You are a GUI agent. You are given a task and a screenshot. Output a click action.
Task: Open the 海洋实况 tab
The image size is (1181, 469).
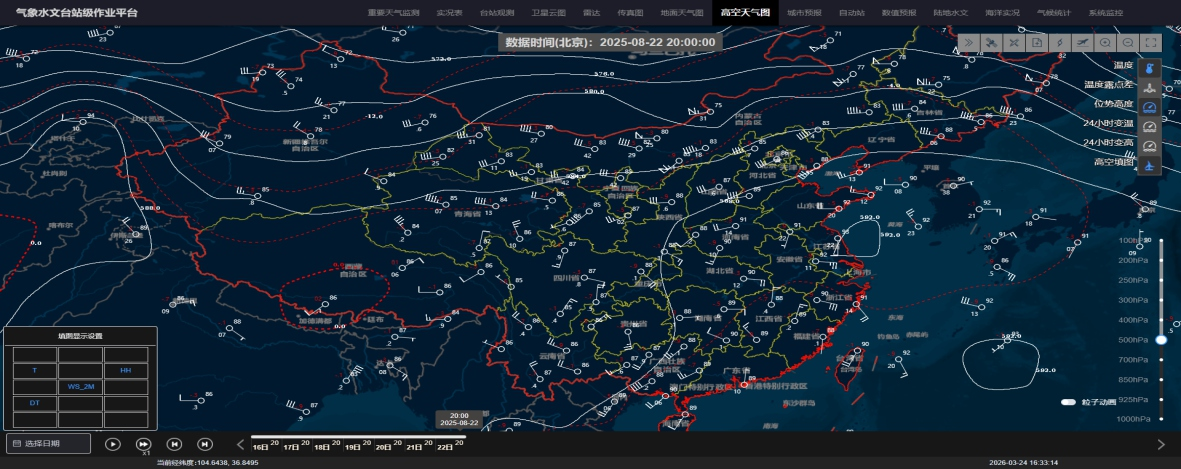coord(1002,14)
